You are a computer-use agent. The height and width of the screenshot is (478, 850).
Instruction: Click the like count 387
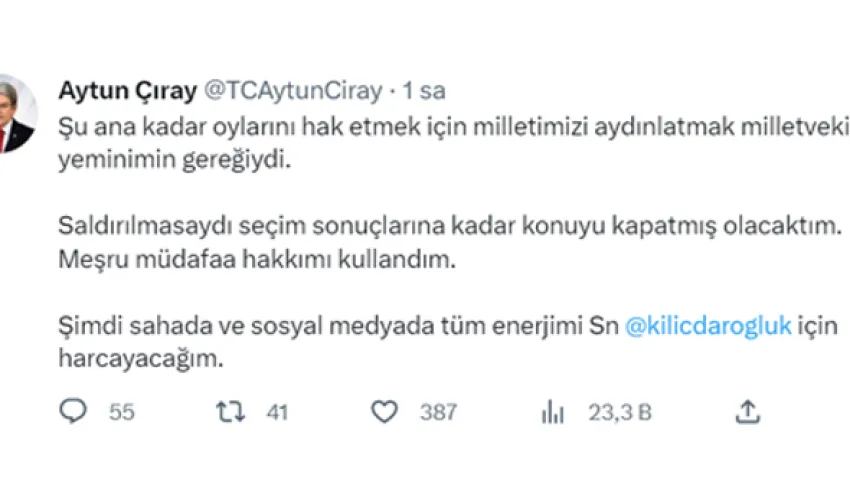pyautogui.click(x=438, y=411)
